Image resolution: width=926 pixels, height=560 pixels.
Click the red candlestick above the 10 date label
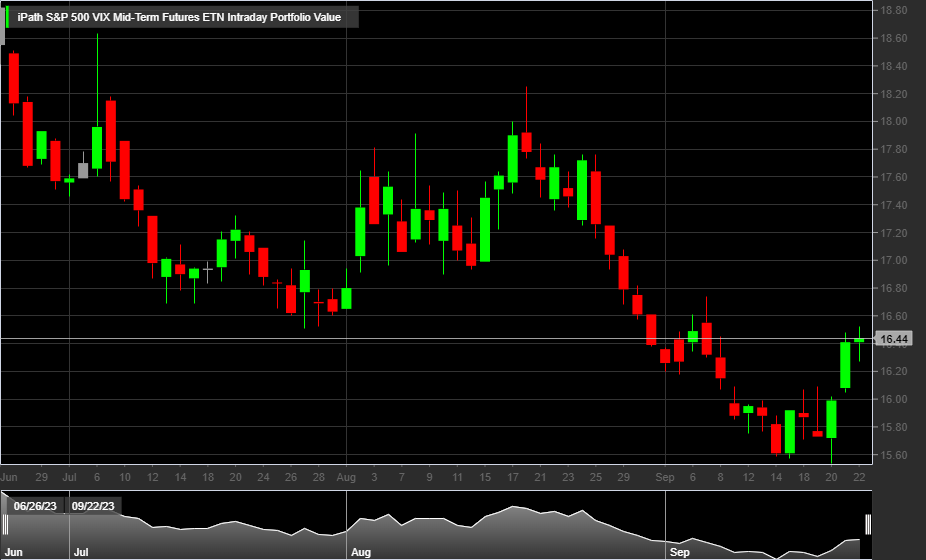125,170
